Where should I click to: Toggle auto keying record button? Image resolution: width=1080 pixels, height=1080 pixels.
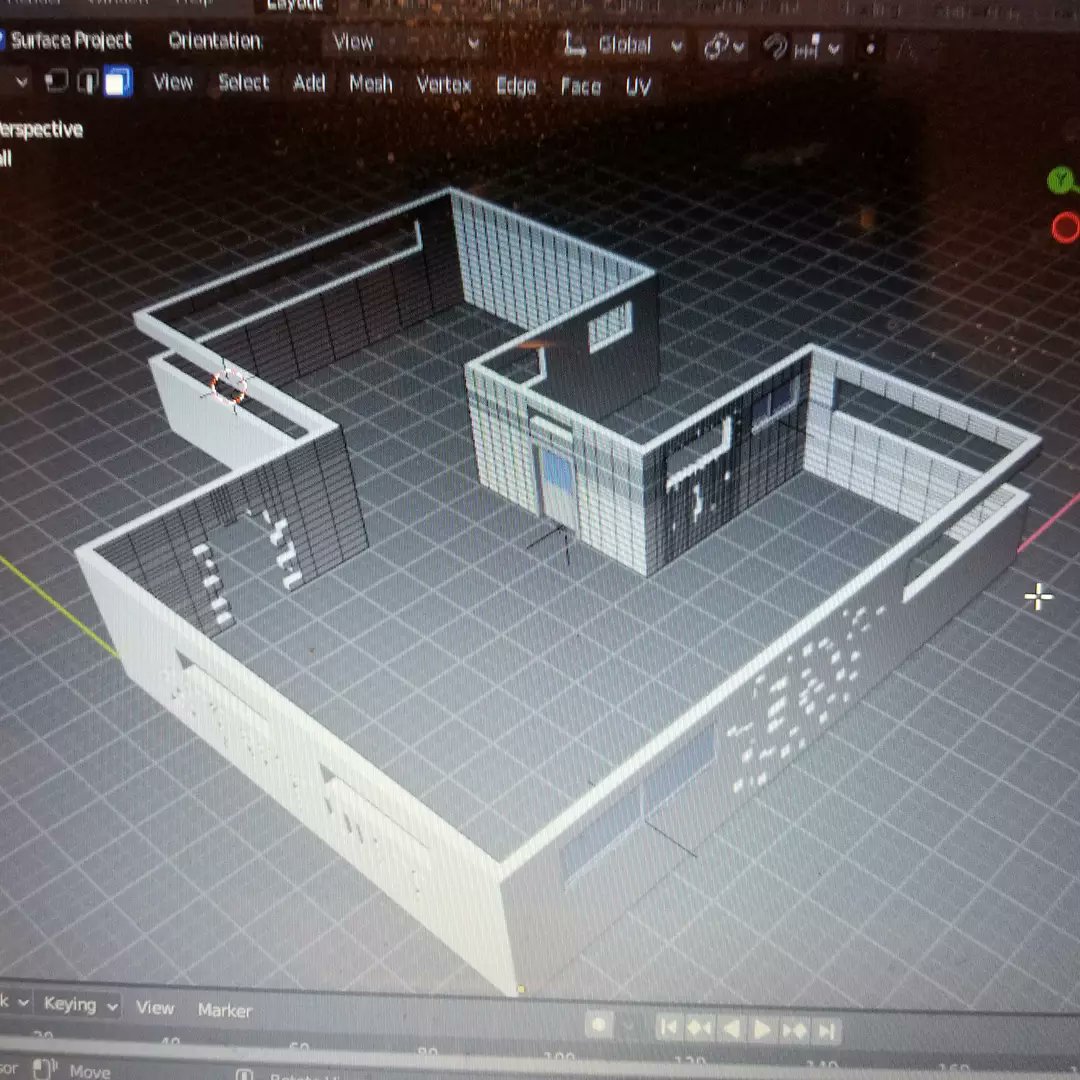tap(599, 1025)
